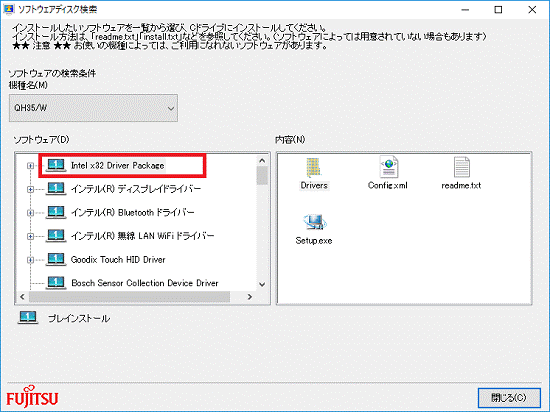This screenshot has width=550, height=412.
Task: Click the software list scroll down arrow
Action: pos(262,284)
